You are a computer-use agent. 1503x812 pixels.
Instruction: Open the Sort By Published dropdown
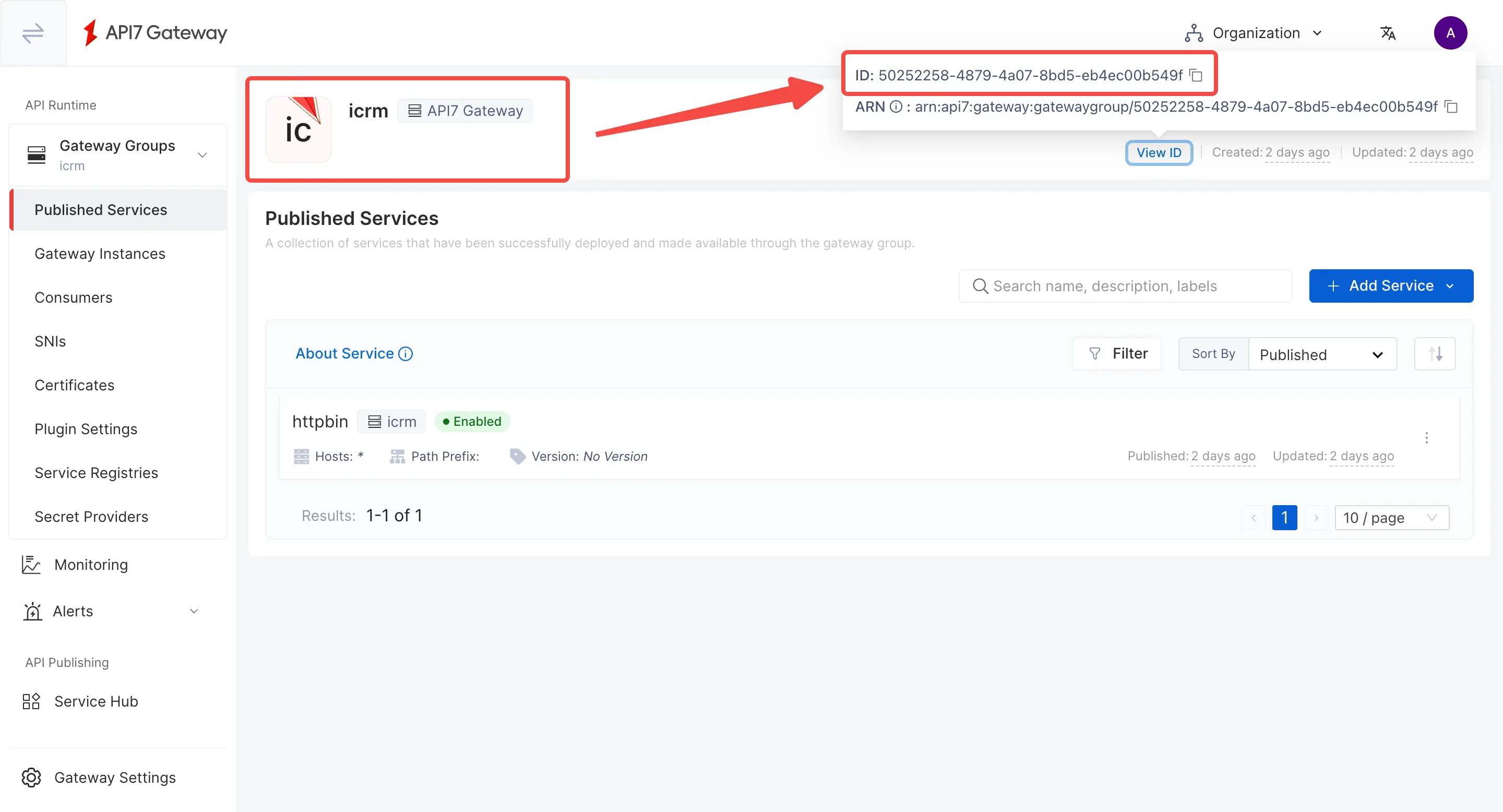(x=1322, y=353)
